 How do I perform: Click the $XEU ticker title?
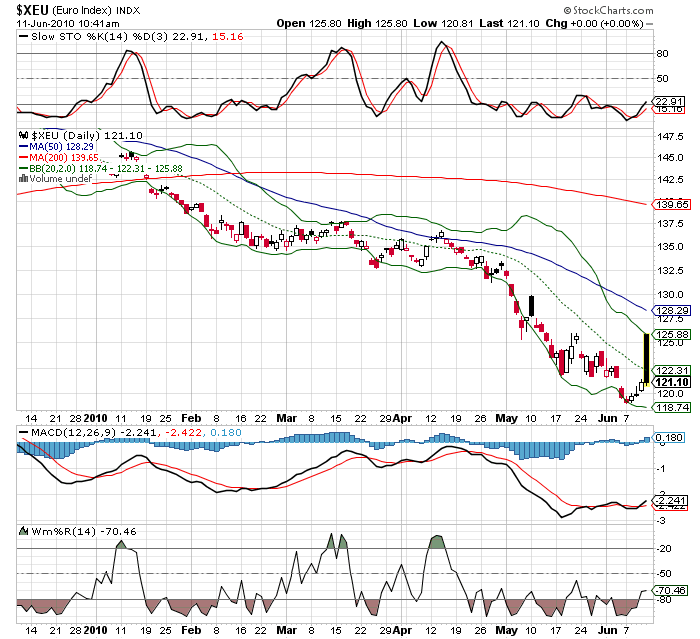pos(32,10)
